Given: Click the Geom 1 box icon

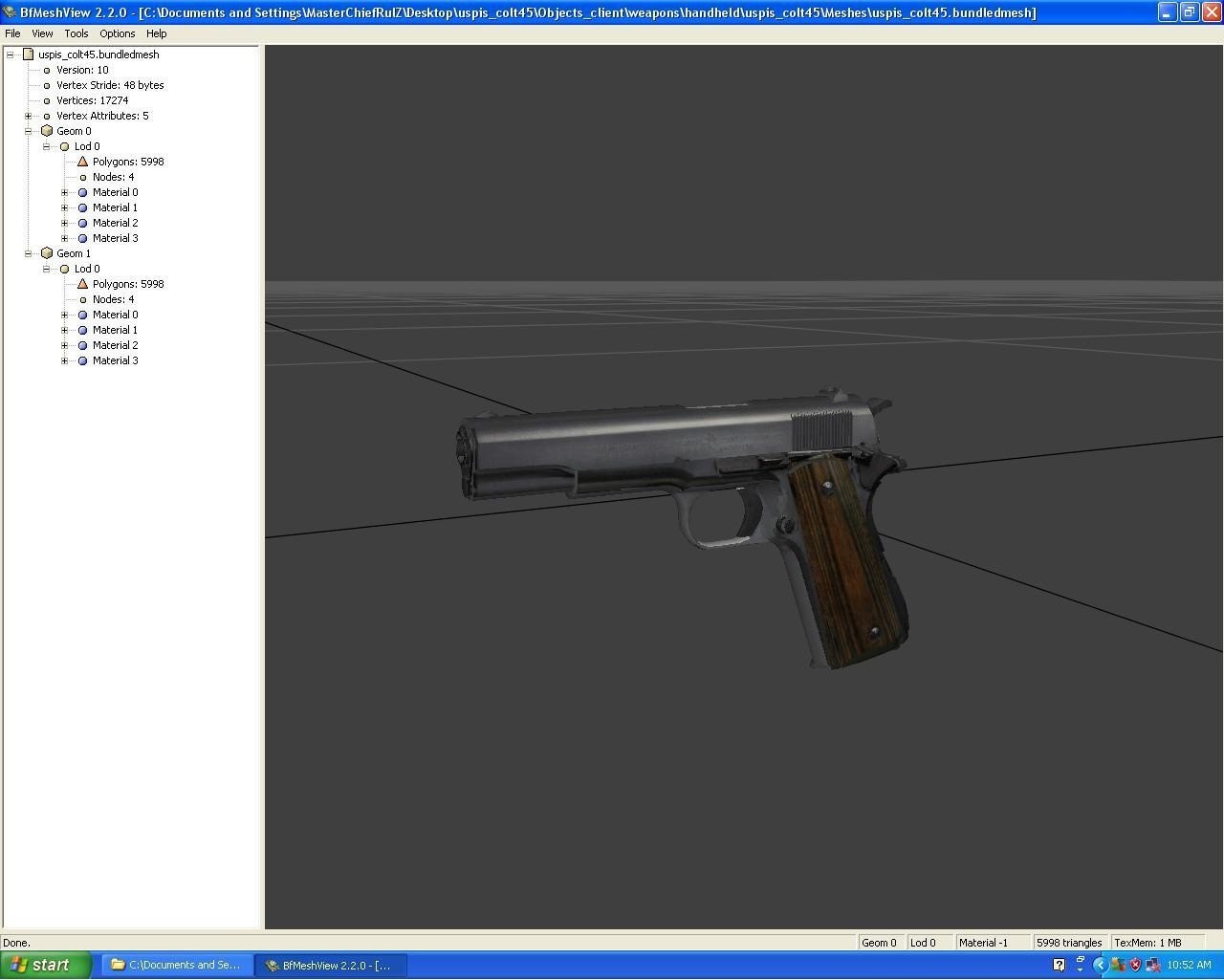Looking at the screenshot, I should (x=47, y=253).
